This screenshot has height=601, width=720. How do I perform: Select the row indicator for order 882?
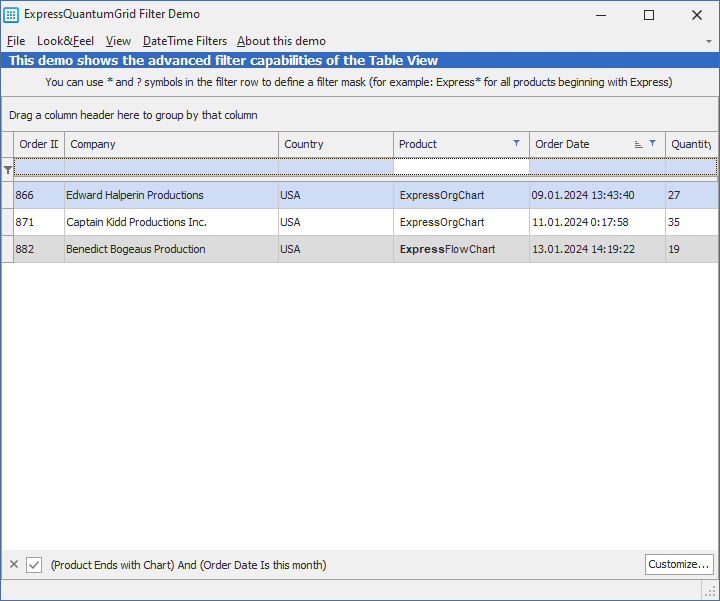click(x=7, y=249)
